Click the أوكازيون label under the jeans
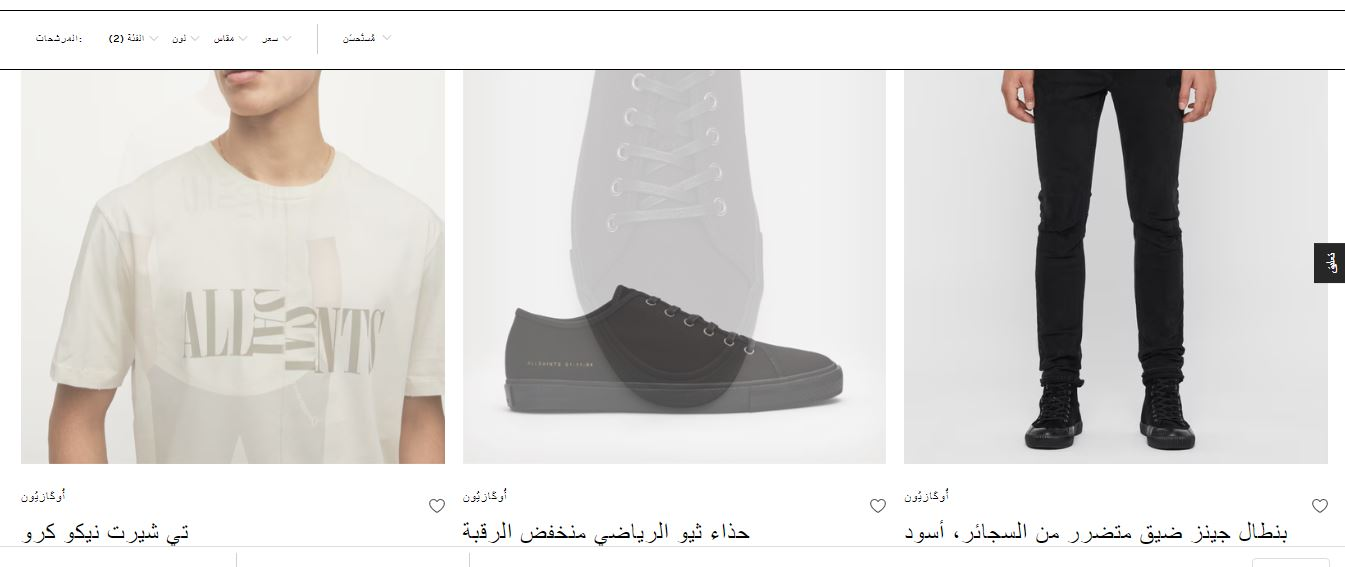 coord(927,496)
